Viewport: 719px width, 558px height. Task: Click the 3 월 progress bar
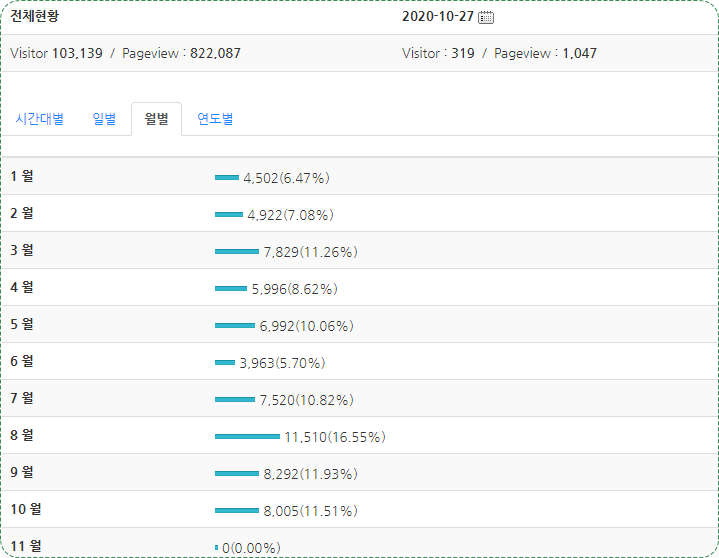237,251
